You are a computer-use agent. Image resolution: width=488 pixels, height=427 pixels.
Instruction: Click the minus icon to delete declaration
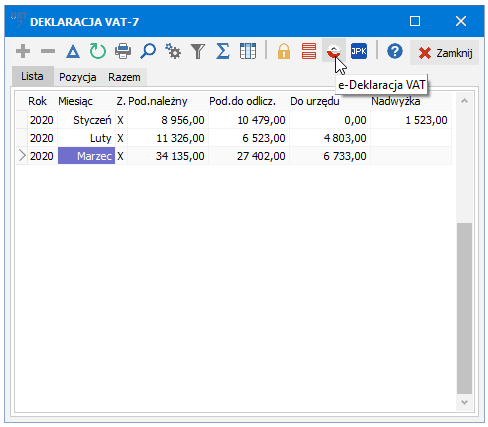(48, 51)
